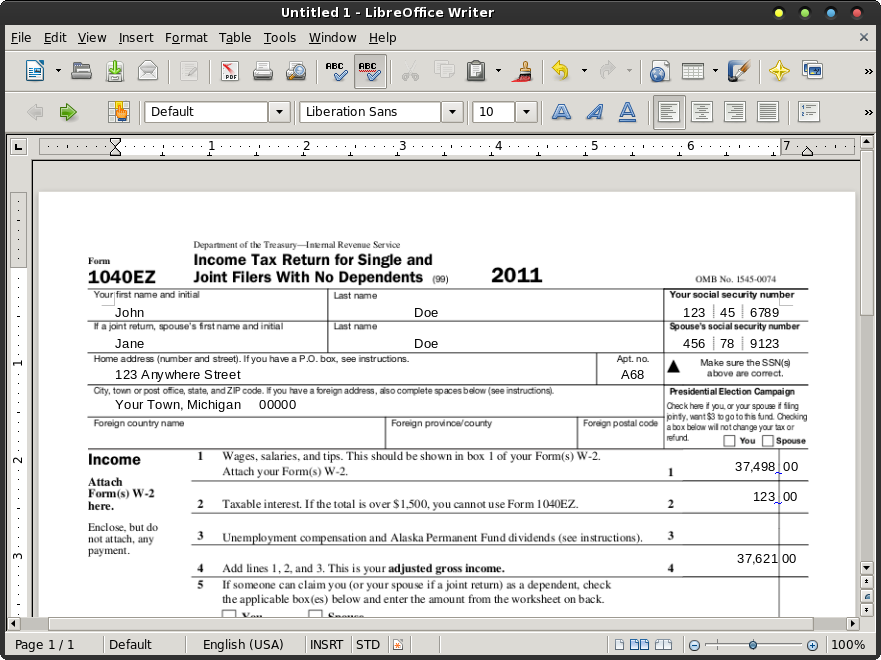Open the paragraph style dropdown 'Default'
This screenshot has width=881, height=660.
tap(279, 112)
